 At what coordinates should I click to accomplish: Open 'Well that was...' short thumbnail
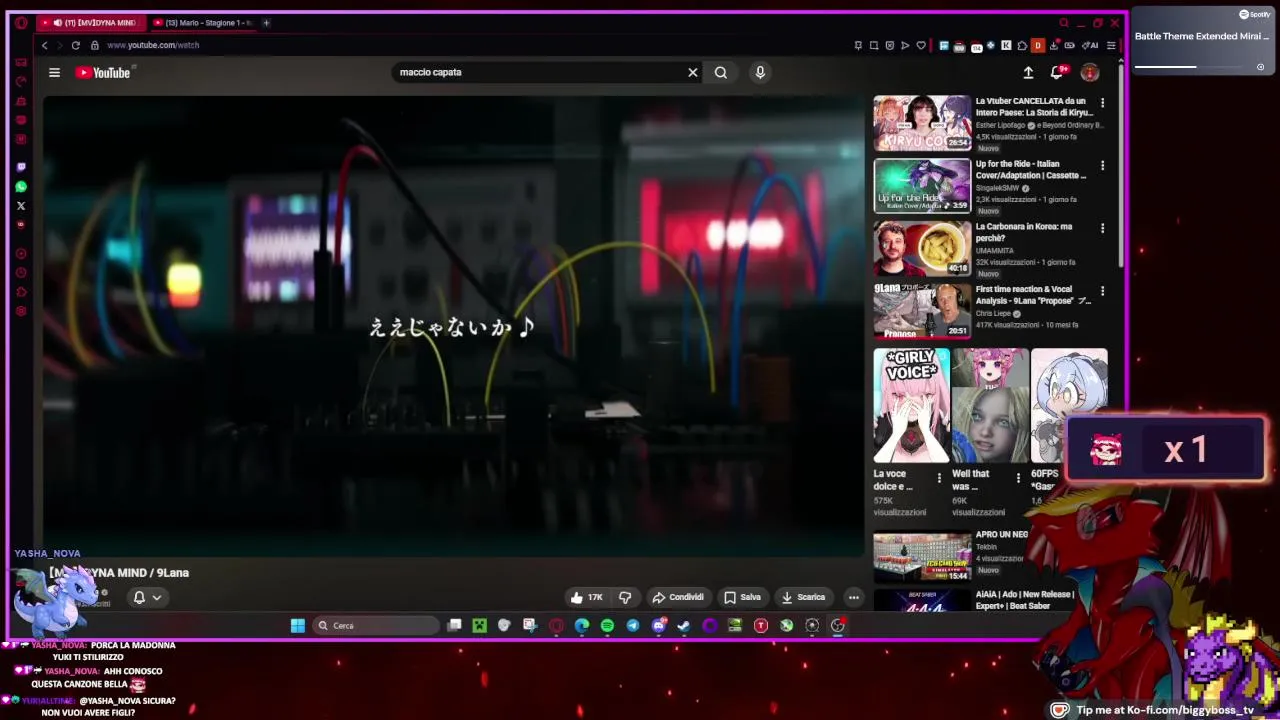990,405
